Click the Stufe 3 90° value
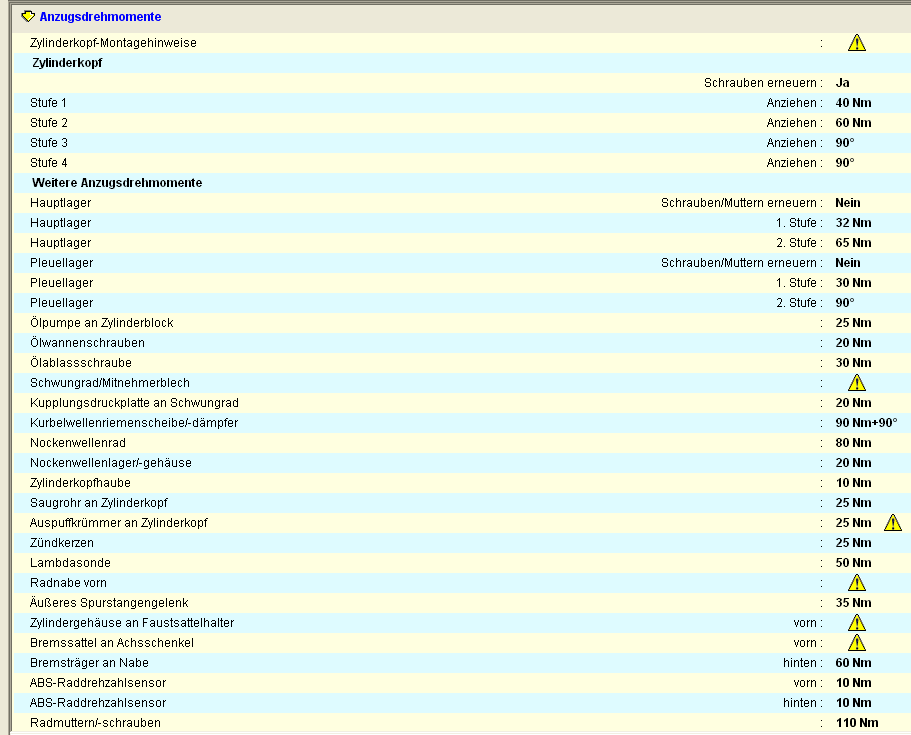Screen dimensions: 911x735 tap(845, 143)
